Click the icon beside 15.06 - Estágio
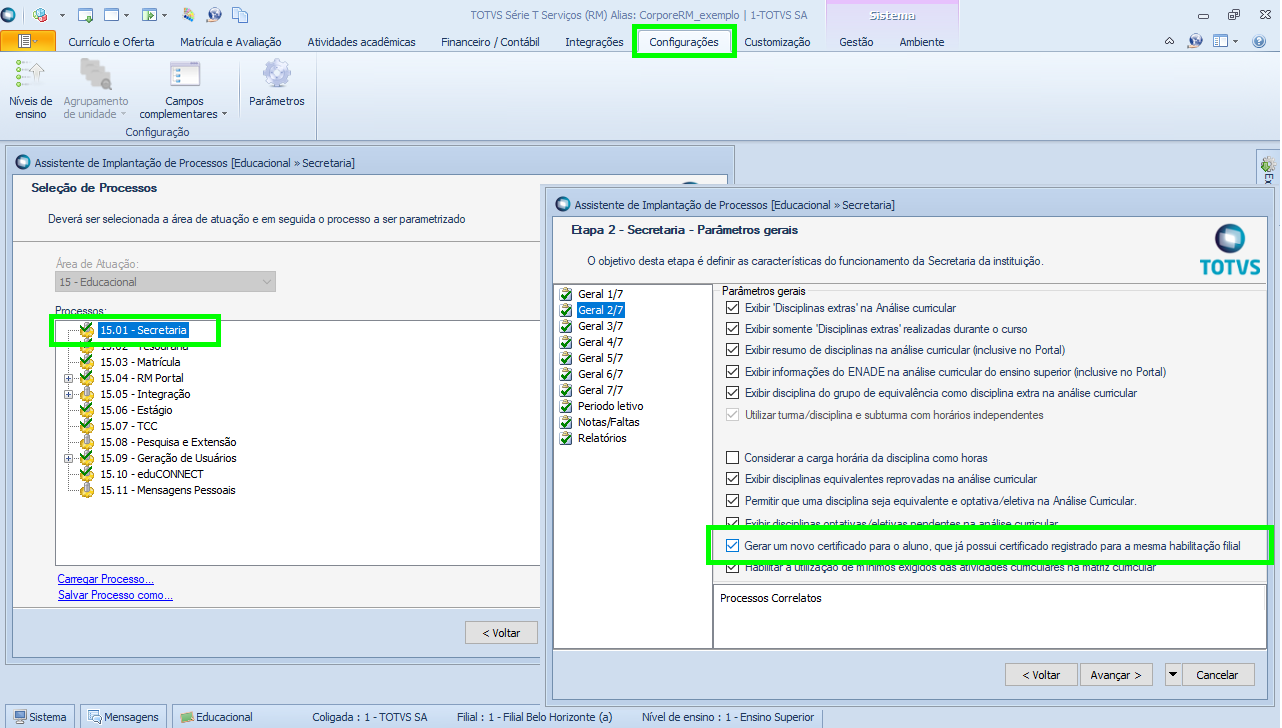Viewport: 1282px width, 728px height. 87,410
